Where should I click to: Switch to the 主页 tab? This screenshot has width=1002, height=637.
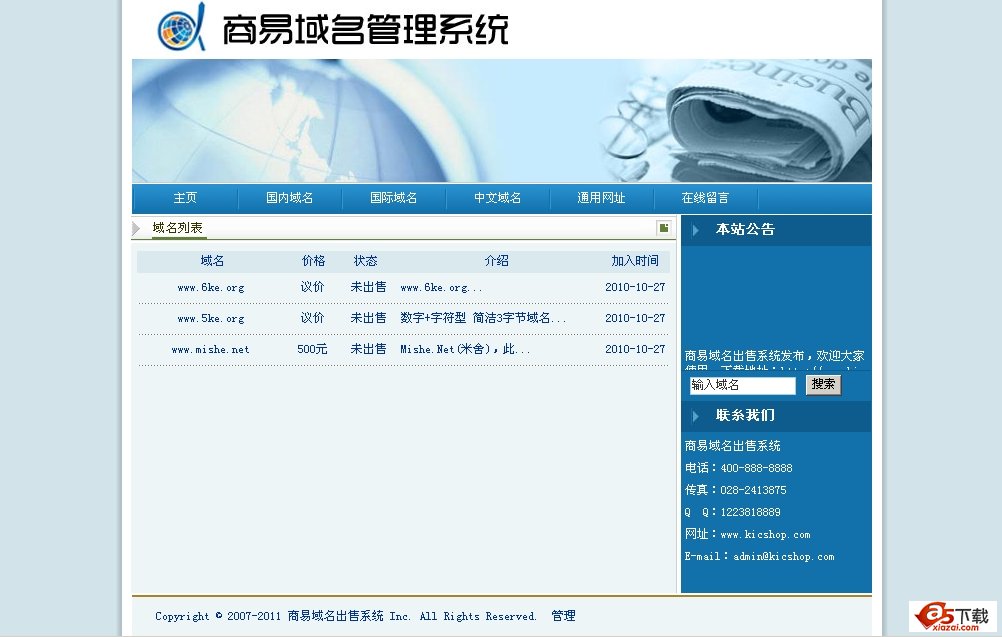185,198
